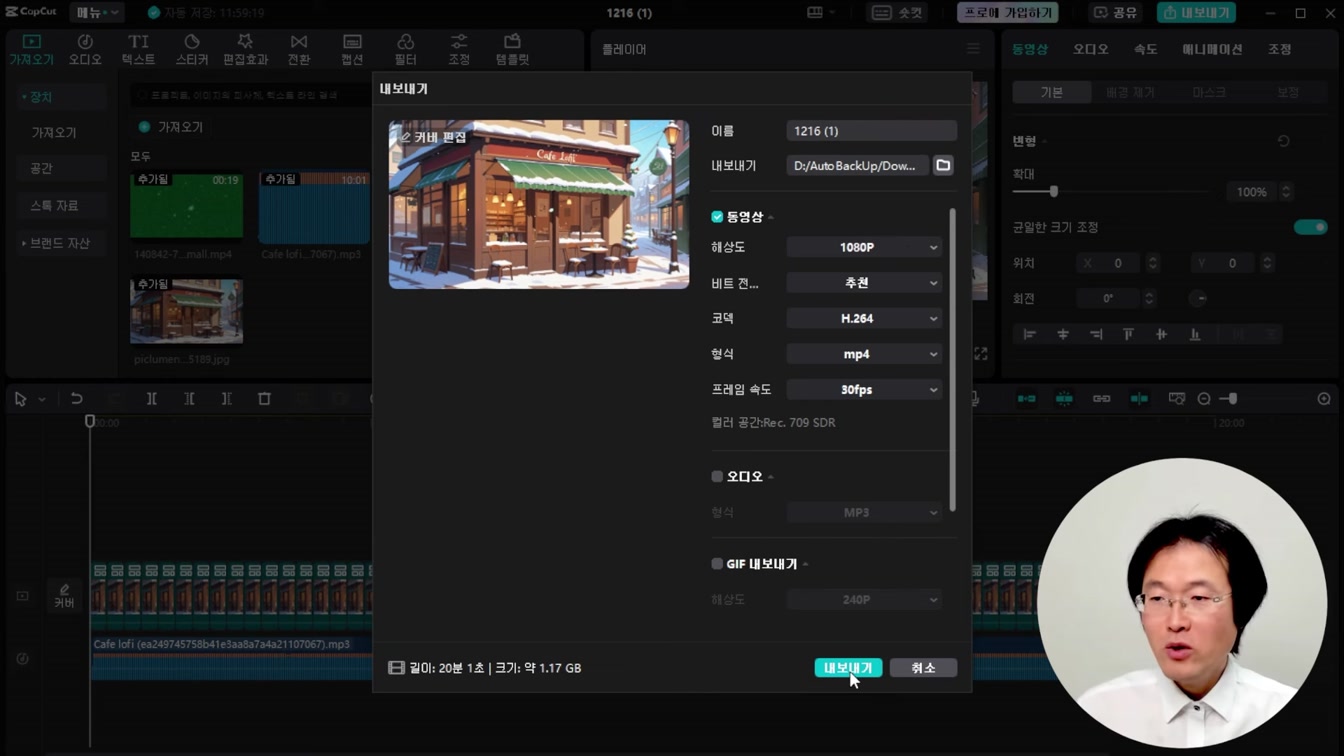1344x756 pixels.
Task: Click the 확대 scale slider handle
Action: click(1053, 191)
